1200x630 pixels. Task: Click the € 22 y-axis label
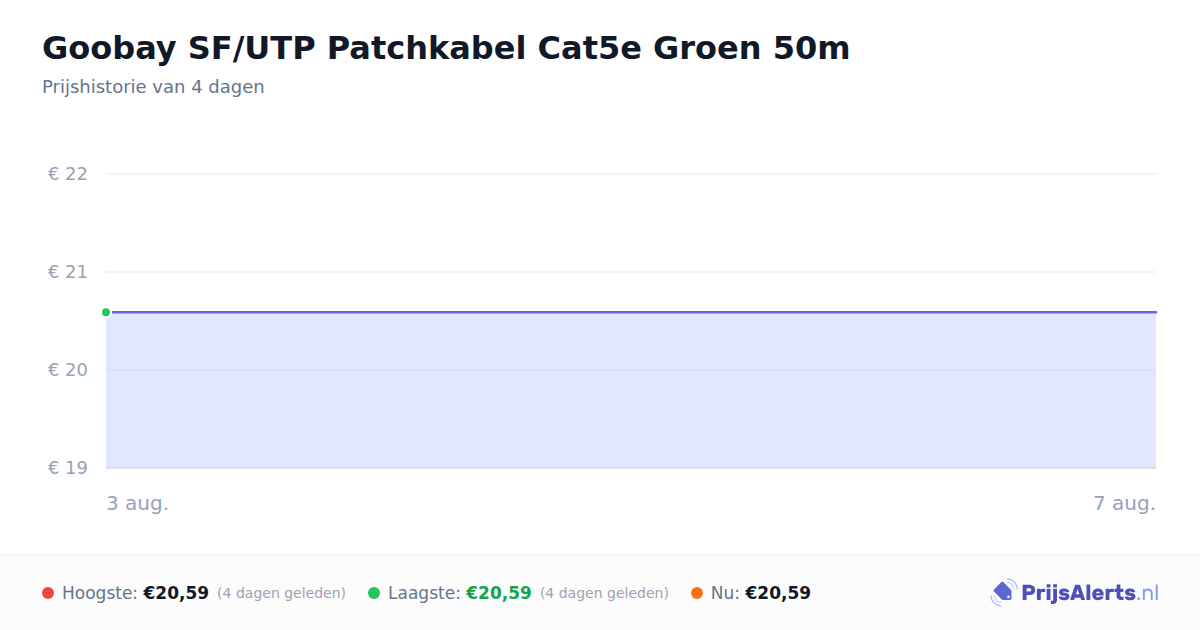68,174
